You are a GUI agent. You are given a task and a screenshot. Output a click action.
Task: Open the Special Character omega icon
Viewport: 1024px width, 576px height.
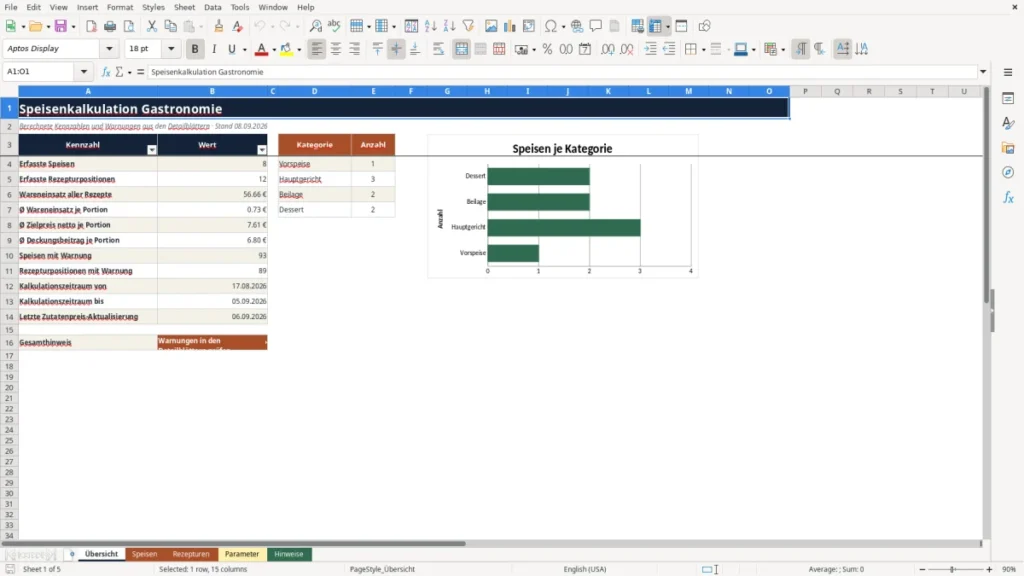tap(551, 26)
